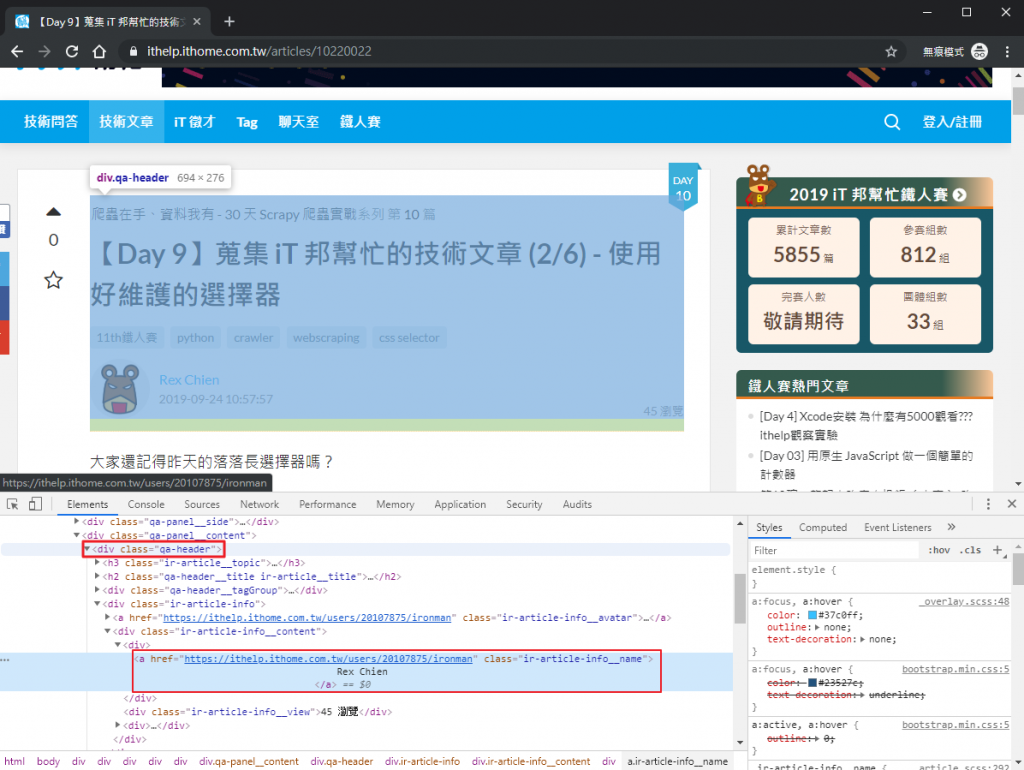This screenshot has height=770, width=1024.
Task: Open the 鐵人賽 navigation item
Action: [x=360, y=122]
